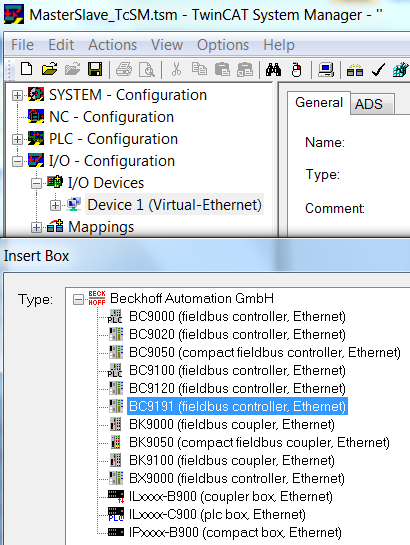Viewport: 410px width, 545px height.
Task: Select BC9100 fieldbus controller entry
Action: pyautogui.click(x=237, y=370)
